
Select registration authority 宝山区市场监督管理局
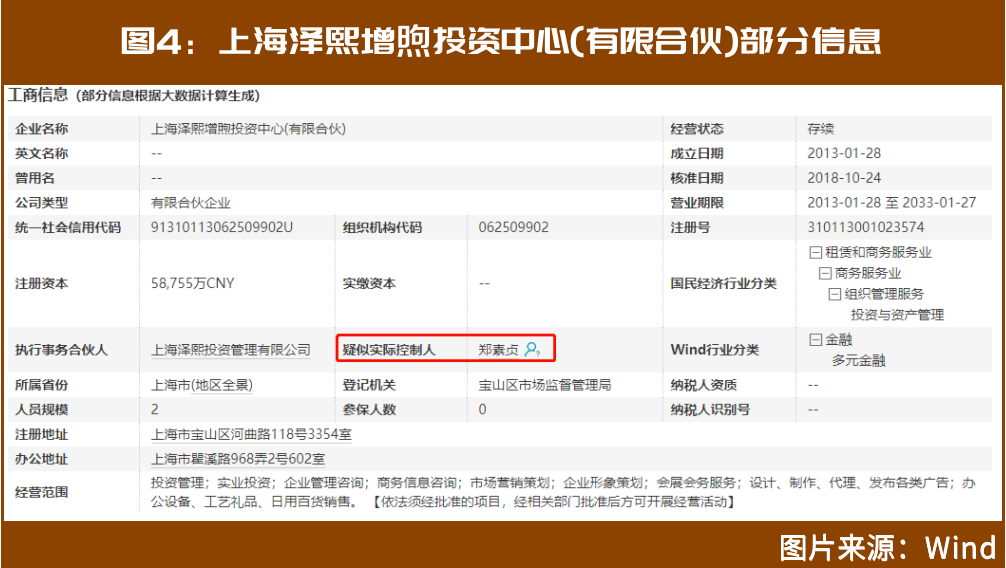(545, 385)
